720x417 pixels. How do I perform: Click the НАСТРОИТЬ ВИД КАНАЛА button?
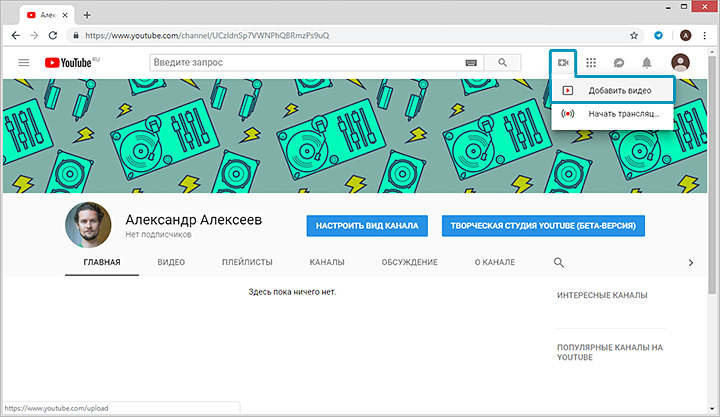click(367, 226)
